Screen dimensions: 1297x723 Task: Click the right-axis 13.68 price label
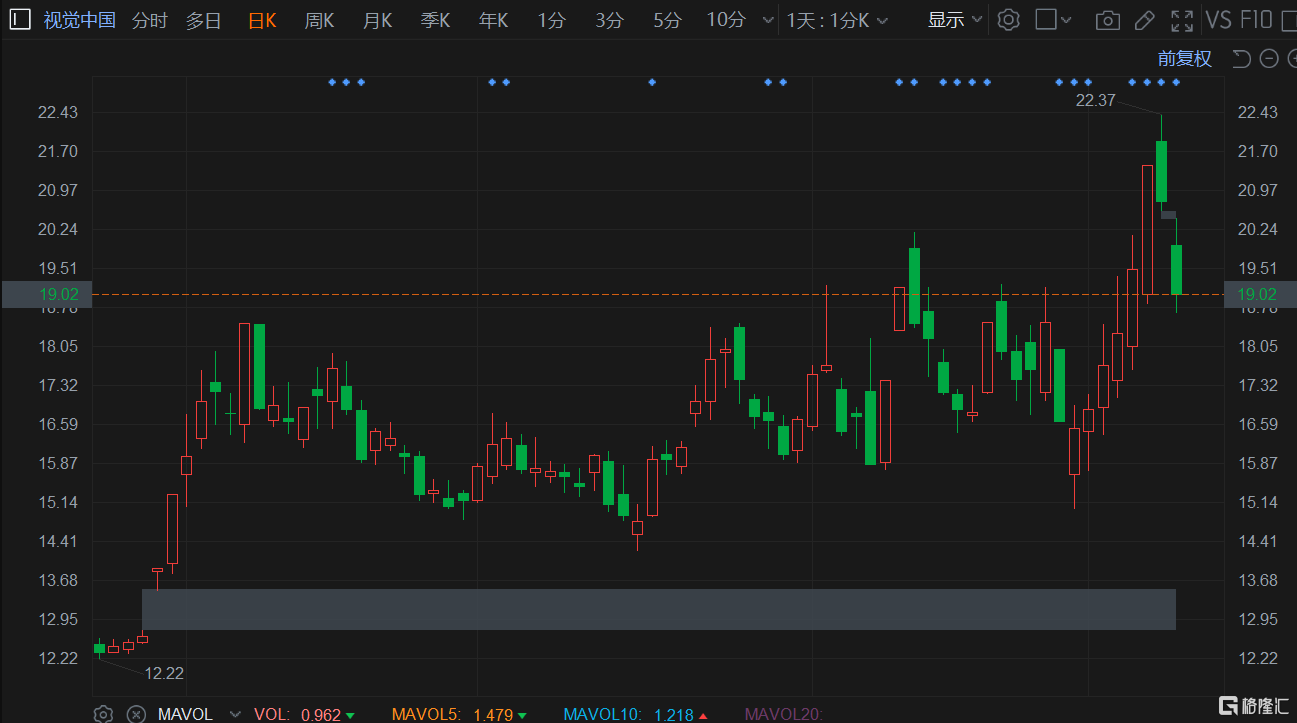click(x=1257, y=580)
